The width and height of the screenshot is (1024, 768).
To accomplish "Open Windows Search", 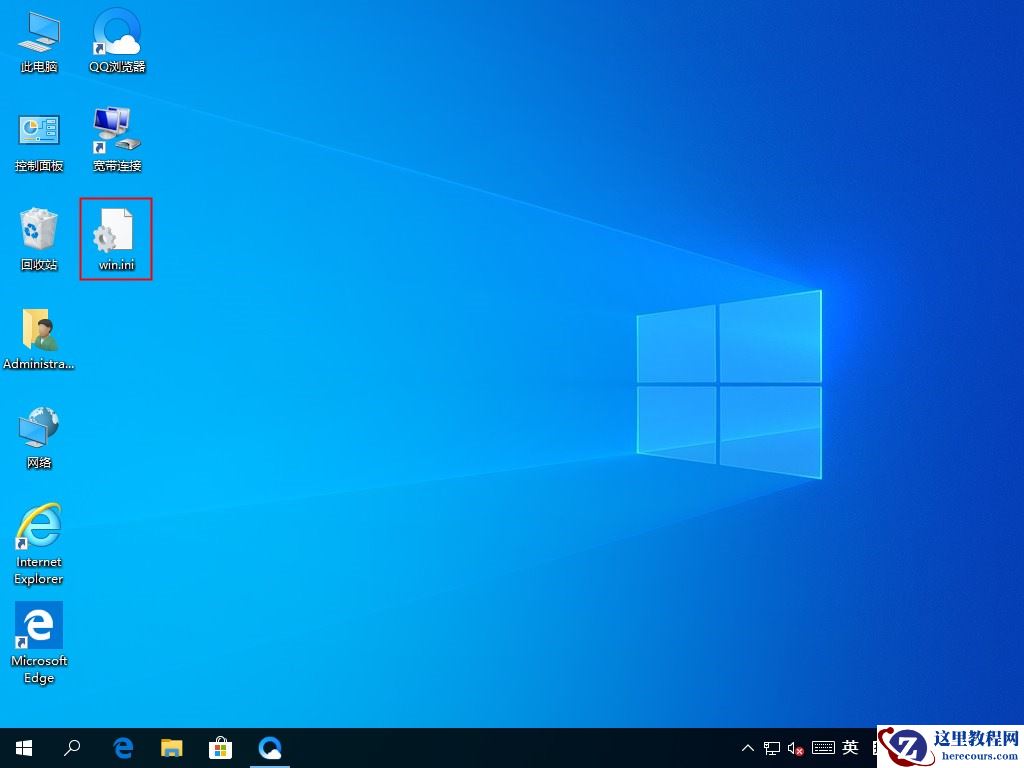I will pos(71,748).
